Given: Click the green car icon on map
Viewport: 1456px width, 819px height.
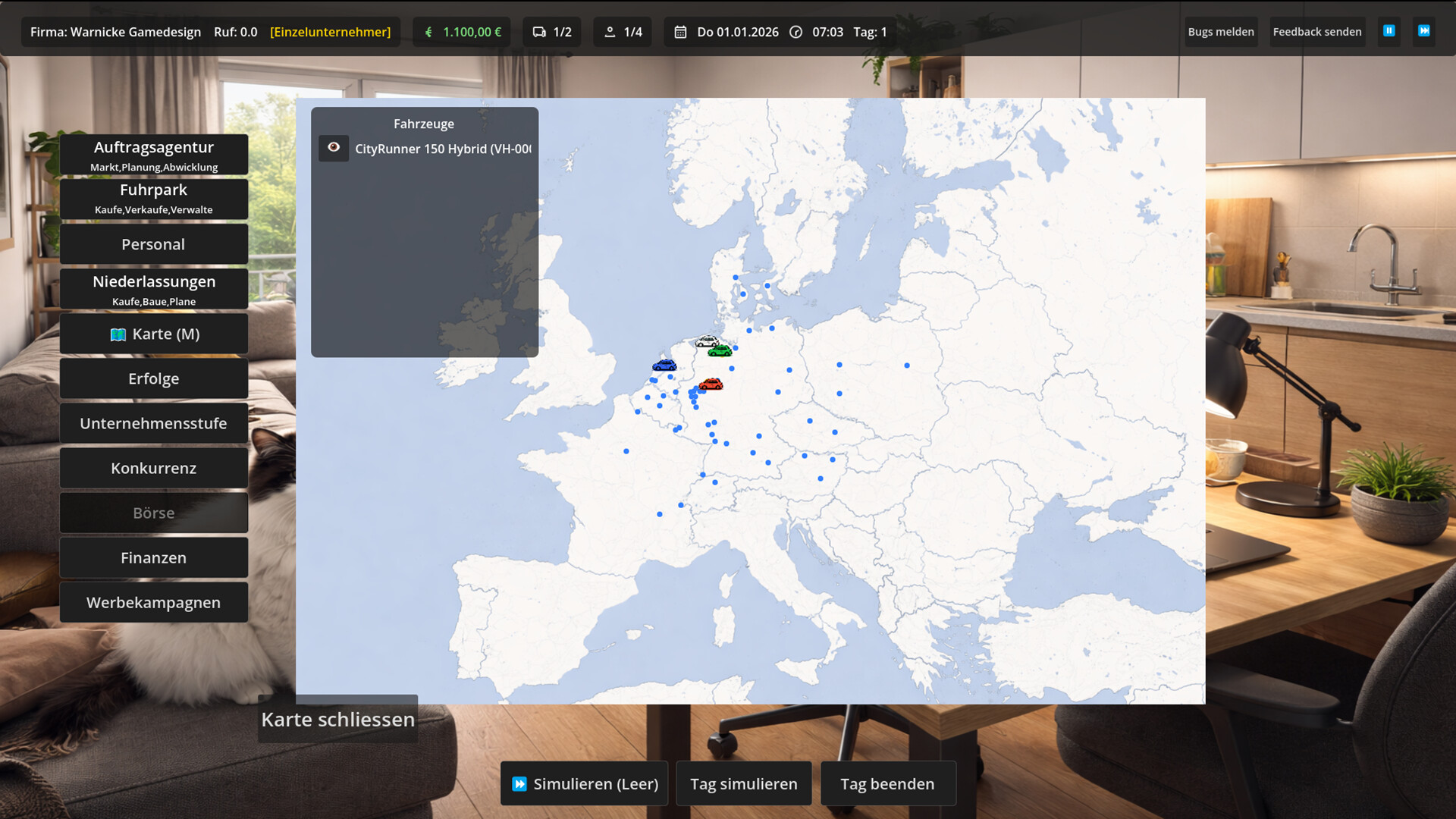Looking at the screenshot, I should click(720, 350).
